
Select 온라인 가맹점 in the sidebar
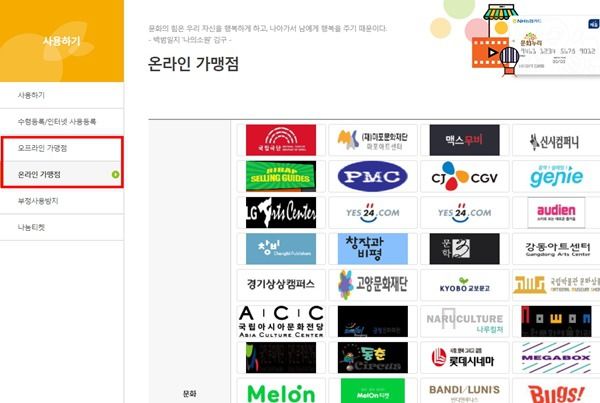[62, 175]
